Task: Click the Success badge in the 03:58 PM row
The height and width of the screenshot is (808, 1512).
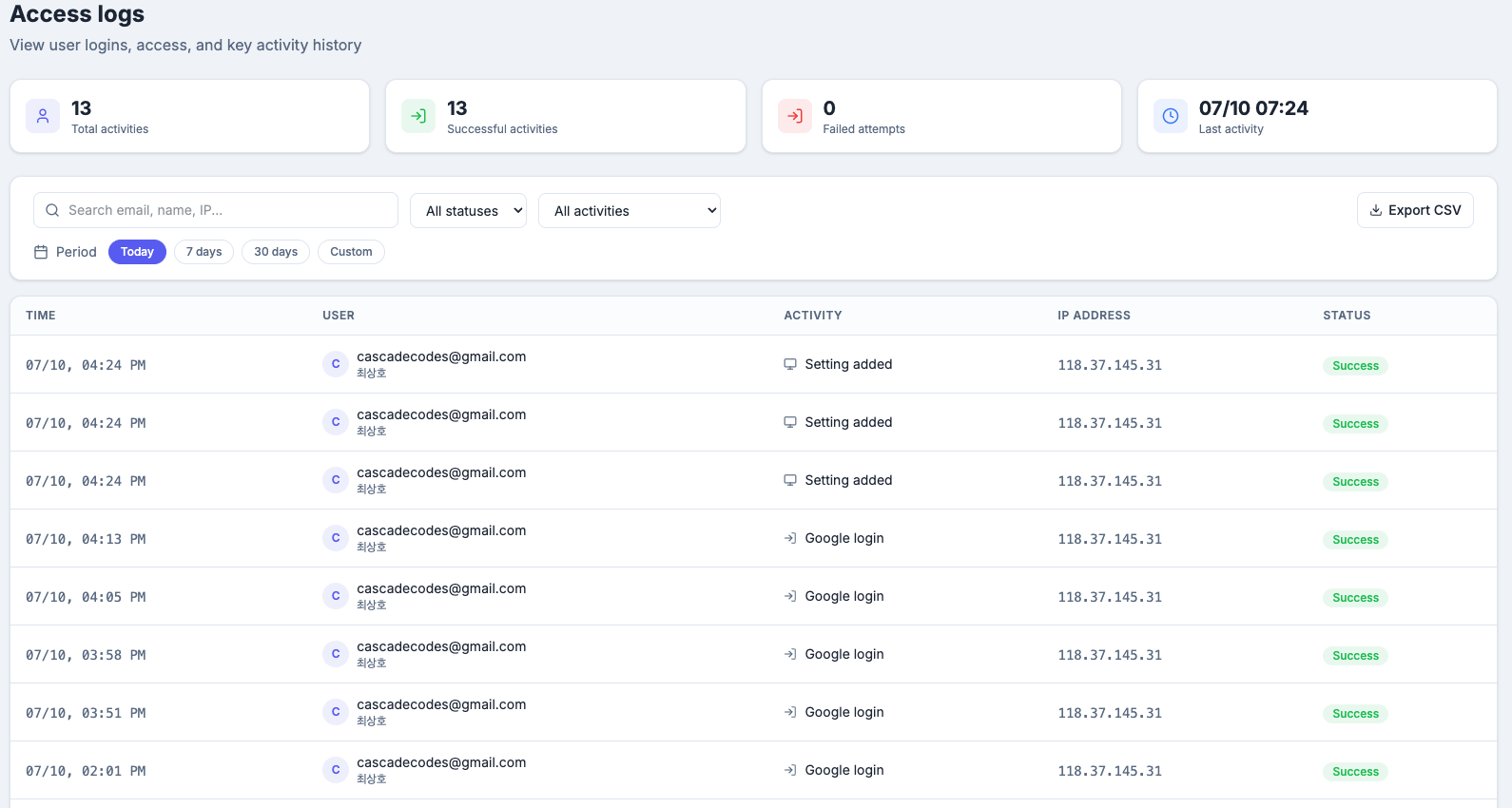Action: (x=1355, y=656)
